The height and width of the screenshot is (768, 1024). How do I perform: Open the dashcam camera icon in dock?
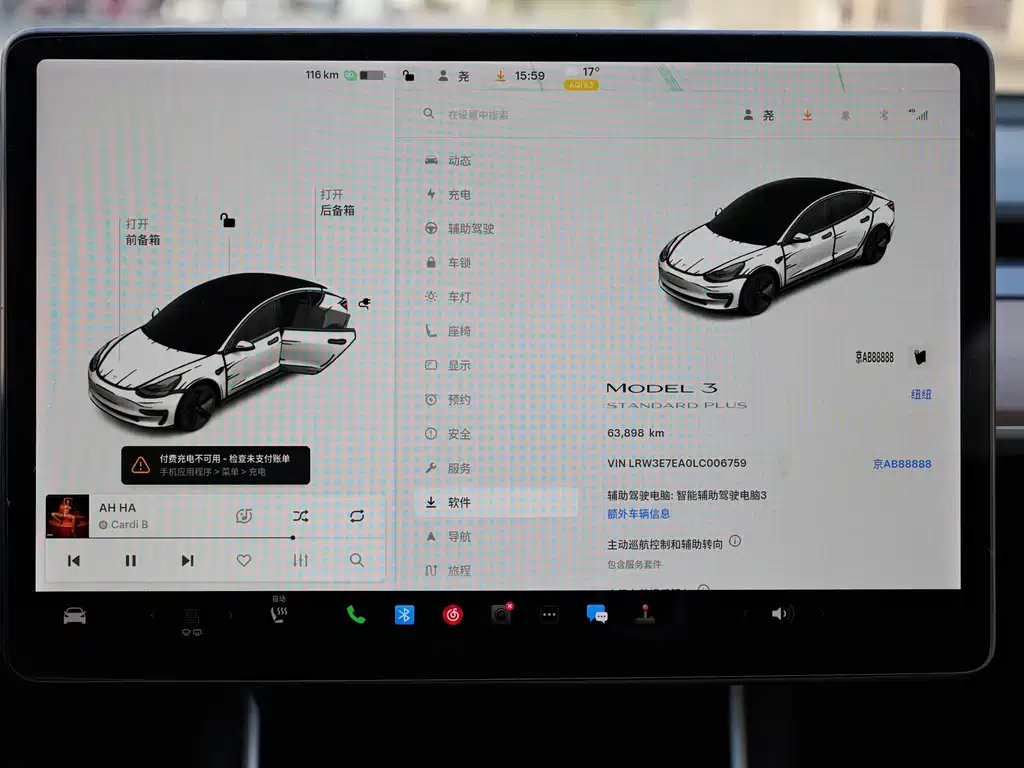click(501, 615)
